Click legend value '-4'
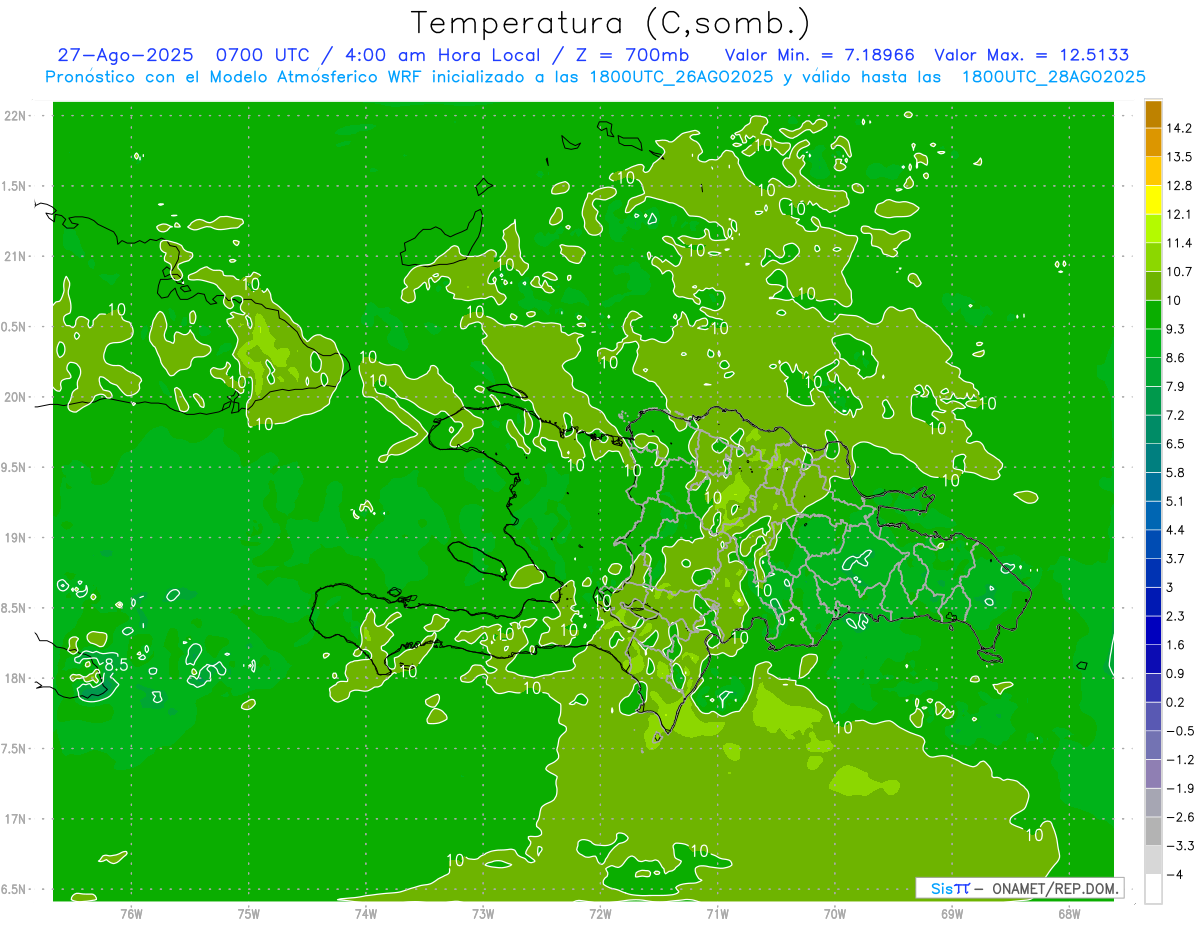Image resolution: width=1200 pixels, height=927 pixels. click(1174, 875)
